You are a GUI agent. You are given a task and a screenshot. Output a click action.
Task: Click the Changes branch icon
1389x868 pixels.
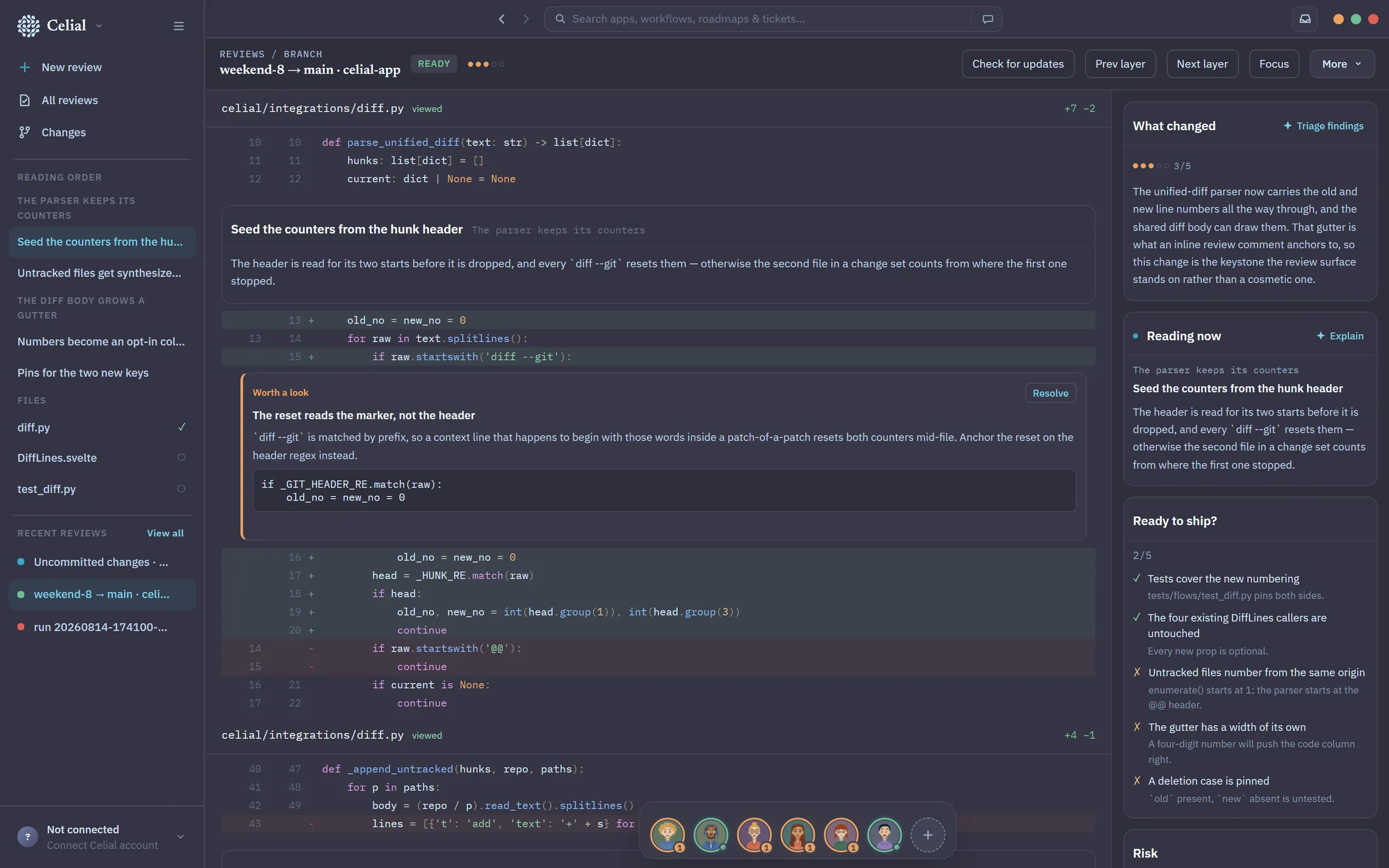(x=24, y=133)
